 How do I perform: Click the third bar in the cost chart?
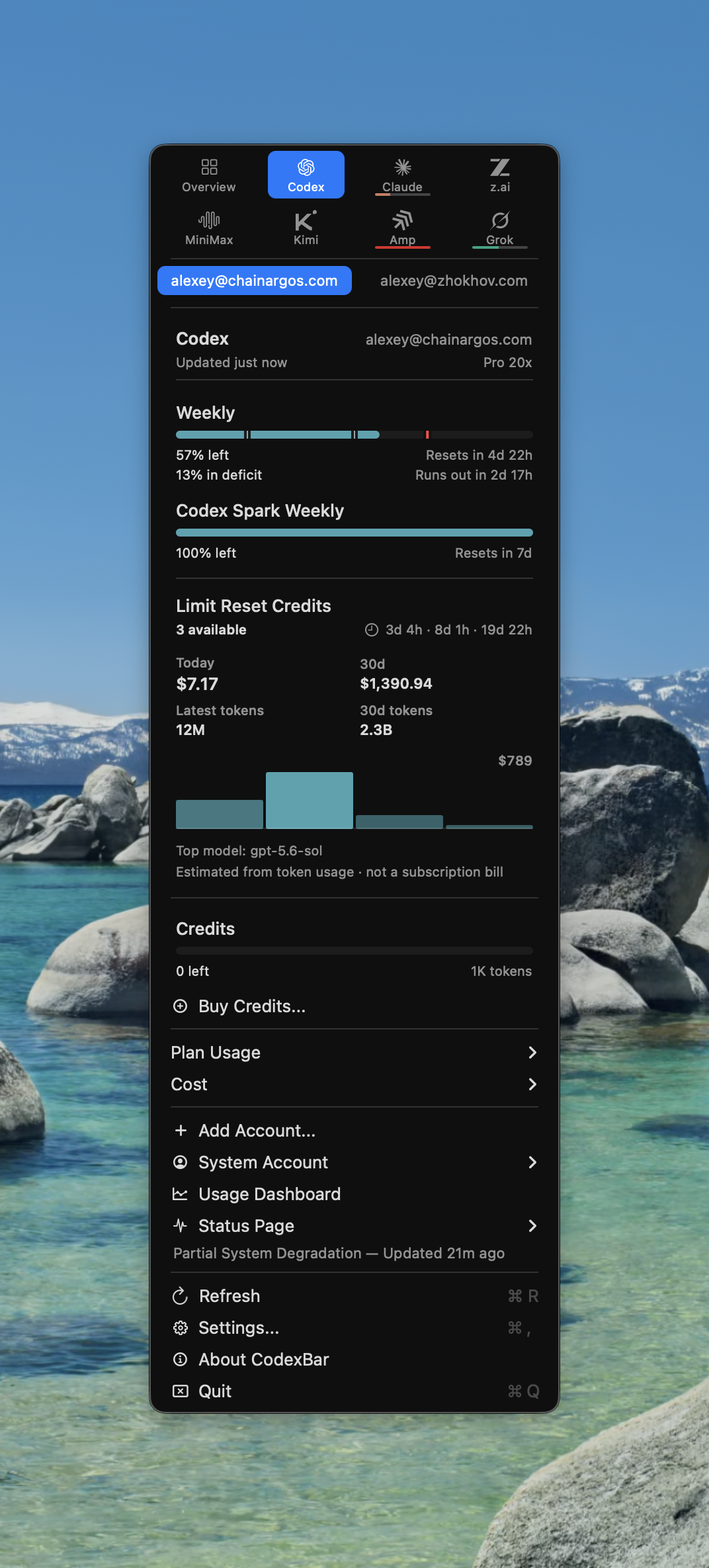399,822
